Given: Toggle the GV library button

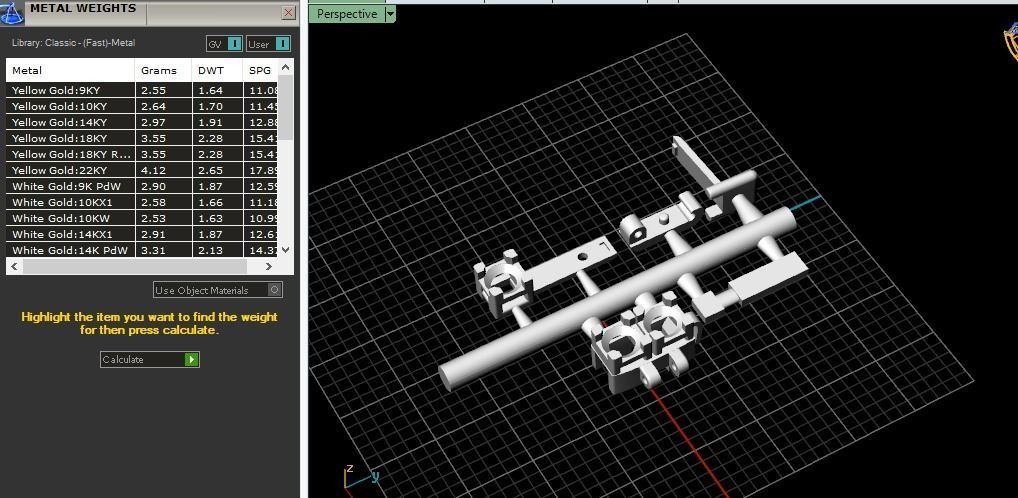Looking at the screenshot, I should coord(225,44).
